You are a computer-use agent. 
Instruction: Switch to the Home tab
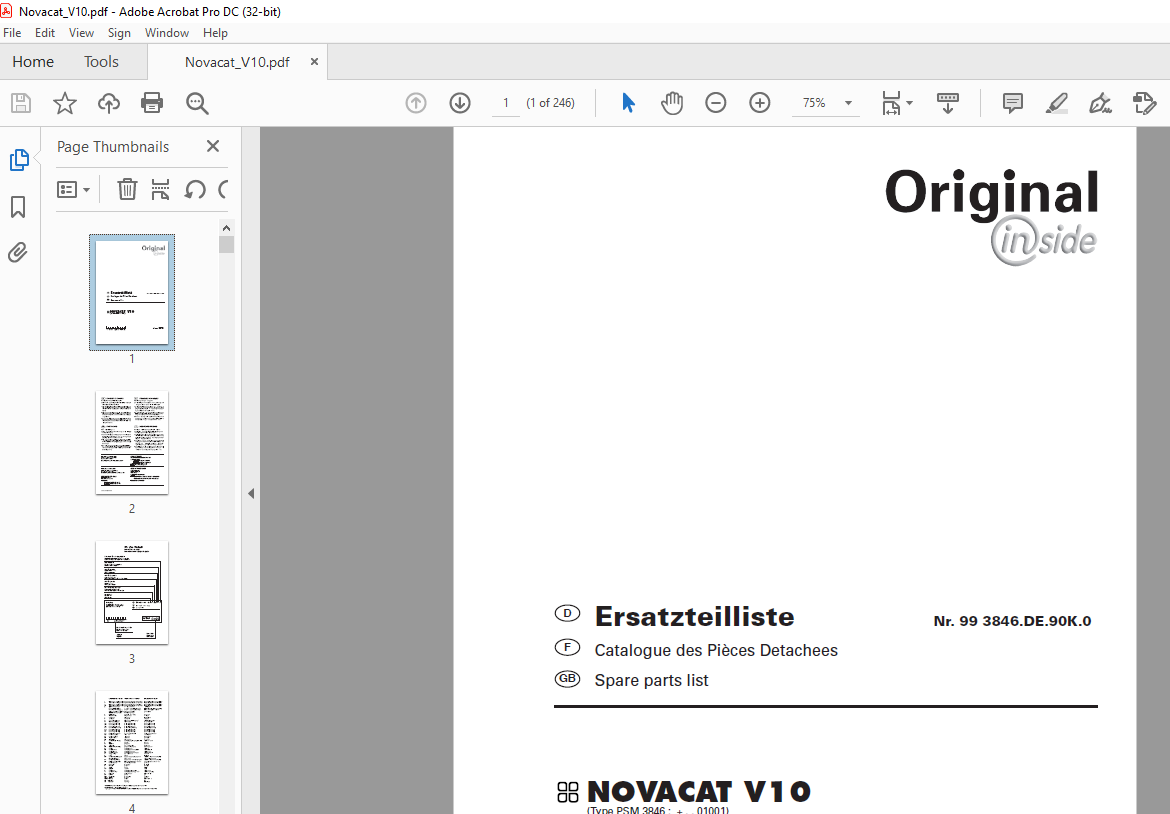tap(33, 62)
